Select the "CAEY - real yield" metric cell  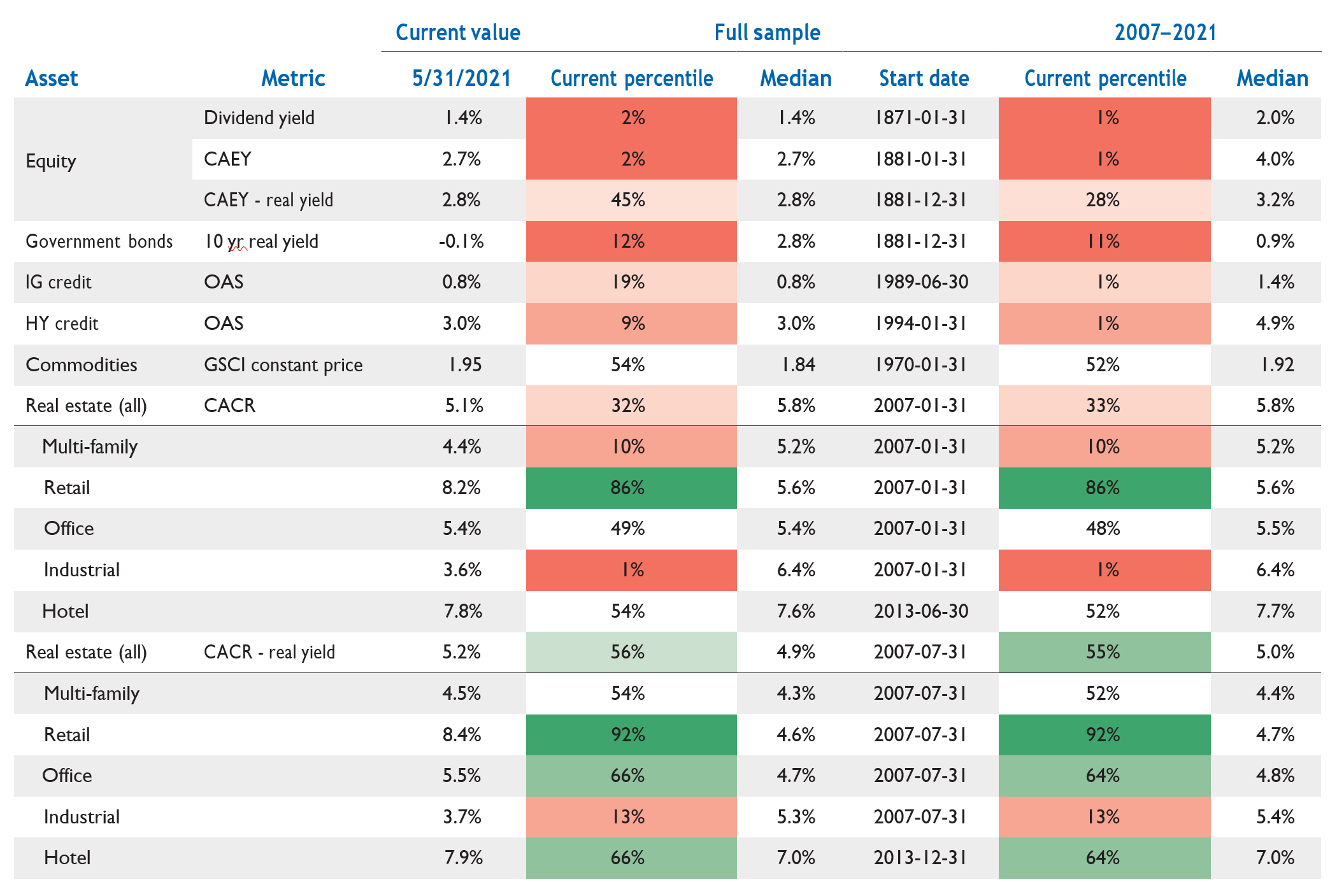(x=268, y=200)
